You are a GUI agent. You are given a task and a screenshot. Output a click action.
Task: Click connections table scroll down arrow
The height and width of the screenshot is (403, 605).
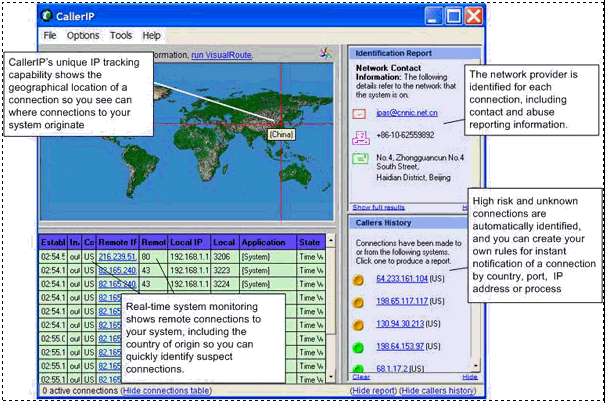[x=331, y=377]
